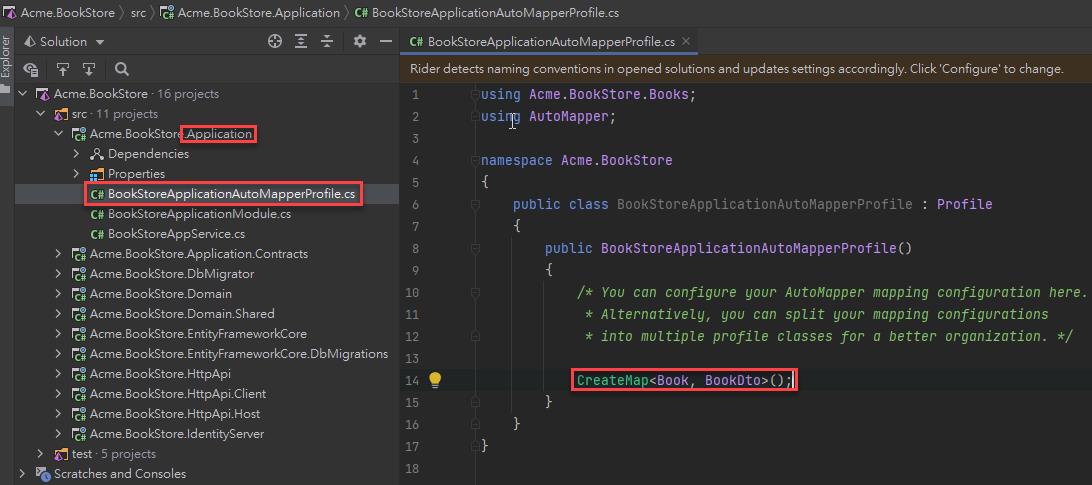The width and height of the screenshot is (1092, 485).
Task: Click the show-all-files eye icon in toolbar
Action: pos(31,69)
